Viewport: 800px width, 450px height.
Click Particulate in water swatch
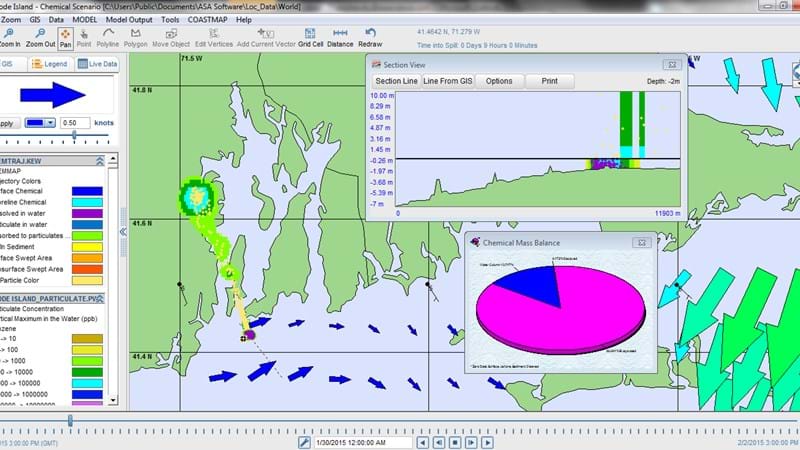pos(87,224)
